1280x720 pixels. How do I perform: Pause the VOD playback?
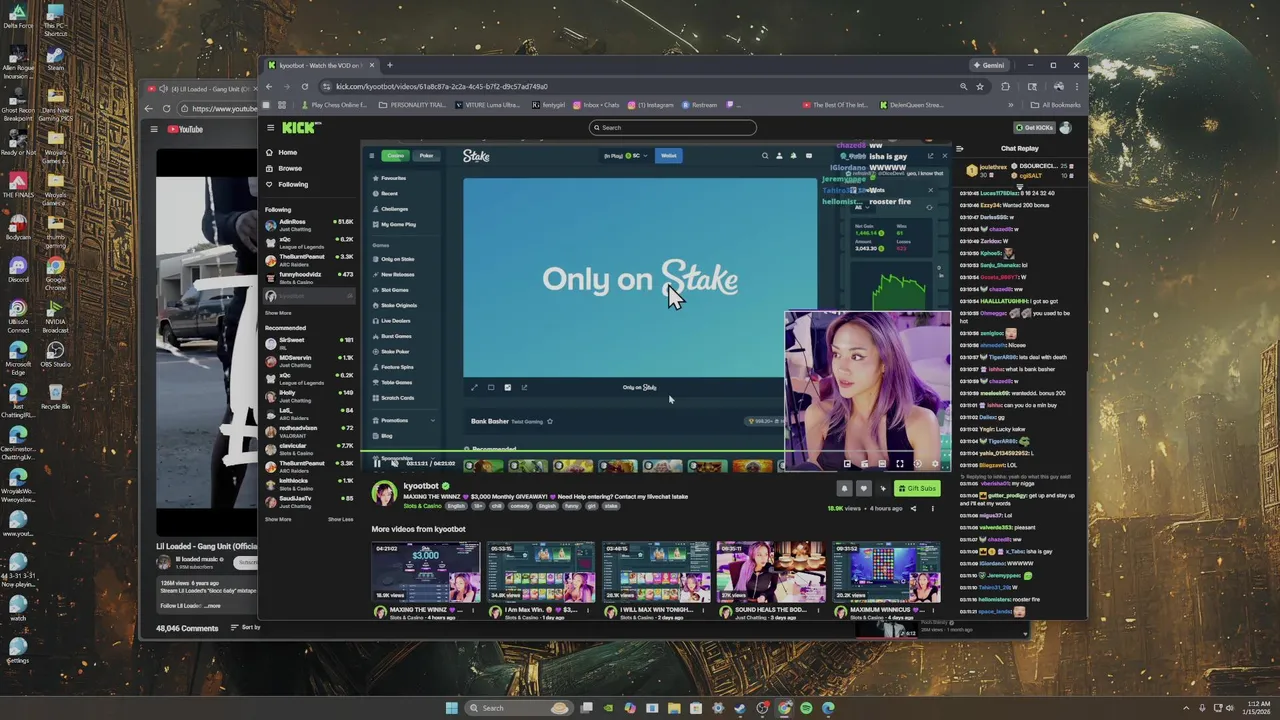pos(377,463)
